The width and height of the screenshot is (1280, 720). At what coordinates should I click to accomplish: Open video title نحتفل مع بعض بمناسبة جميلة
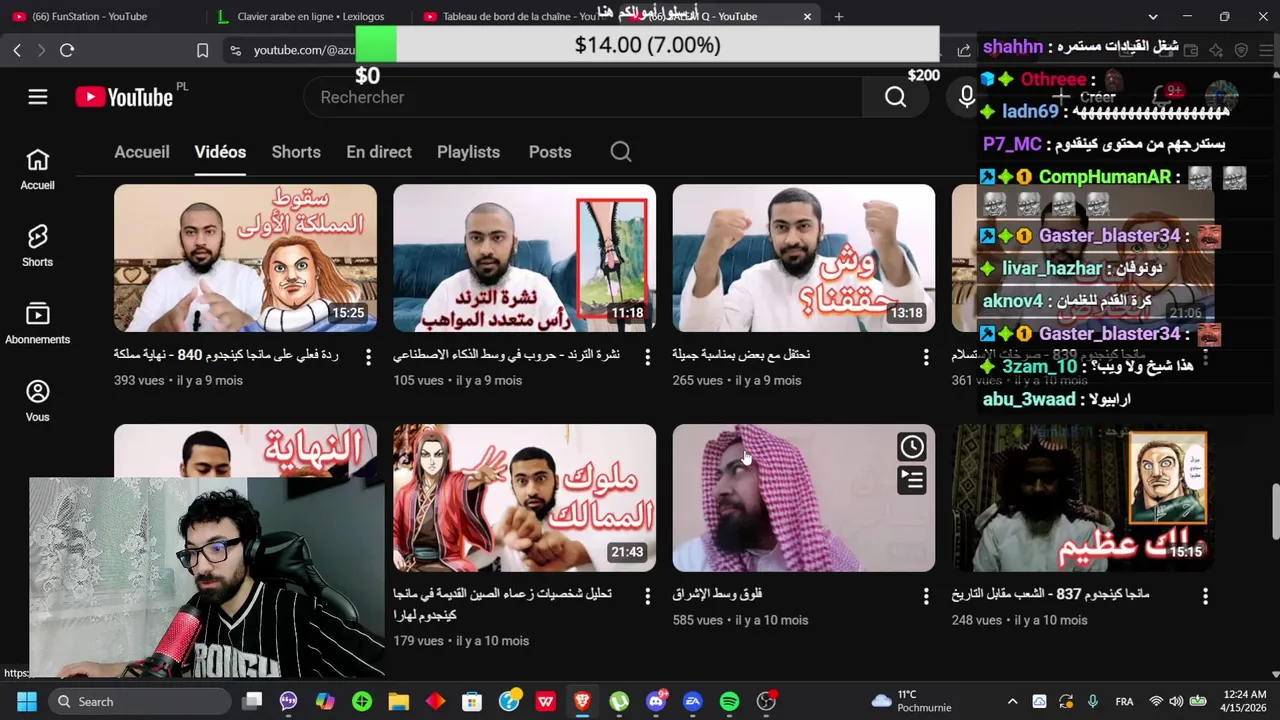[741, 354]
